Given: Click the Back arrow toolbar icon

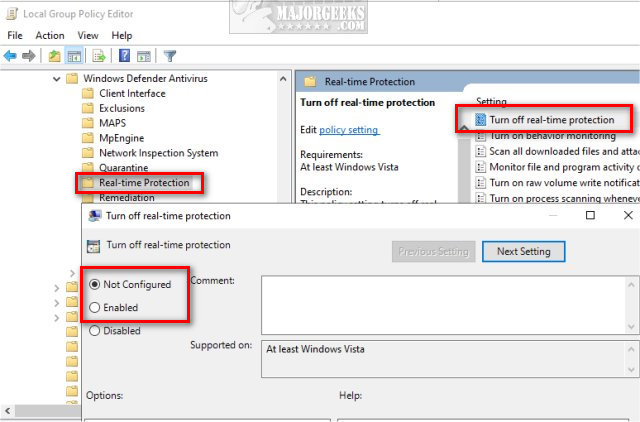Looking at the screenshot, I should (x=10, y=56).
